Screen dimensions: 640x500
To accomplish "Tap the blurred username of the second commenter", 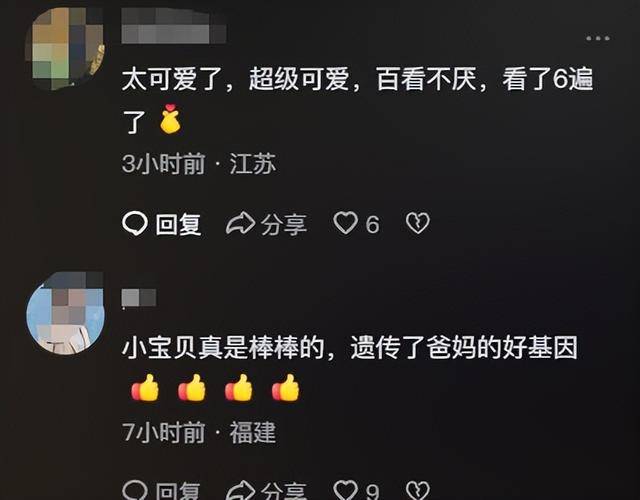I will [x=139, y=298].
